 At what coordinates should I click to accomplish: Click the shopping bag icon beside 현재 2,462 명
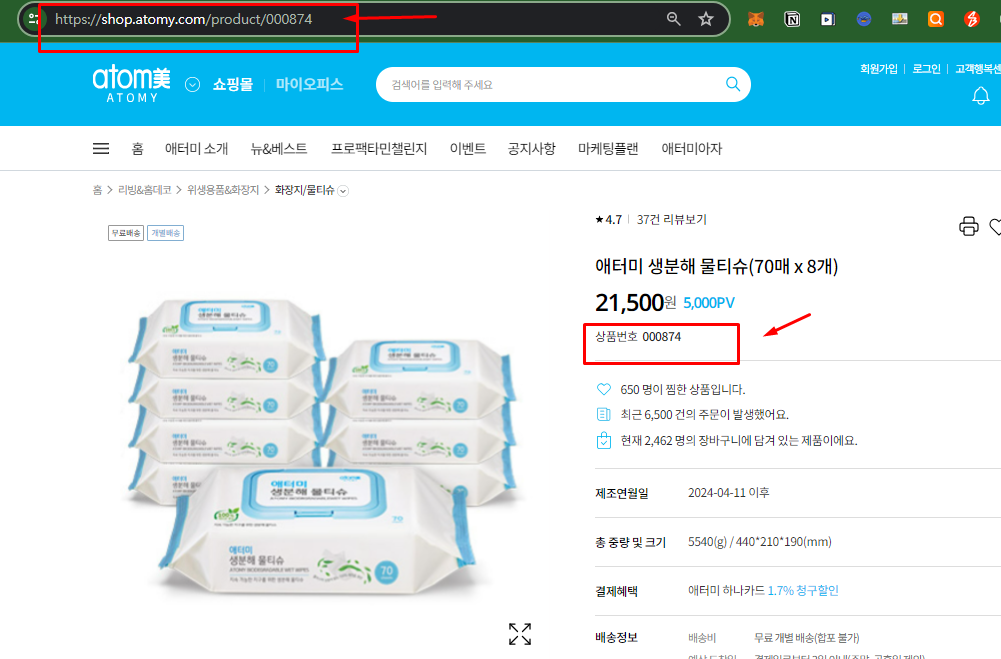[x=603, y=440]
